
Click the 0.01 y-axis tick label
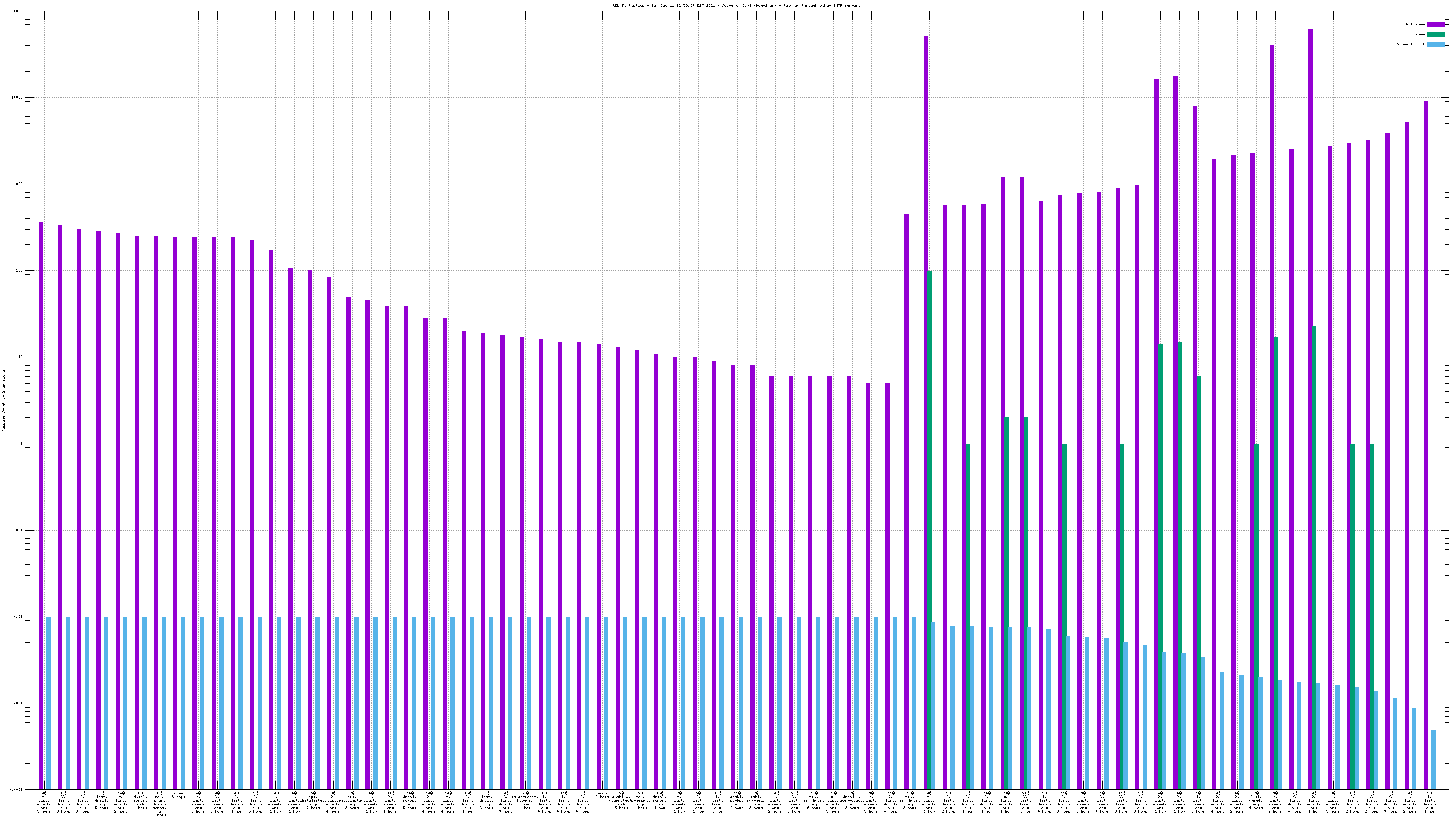(18, 617)
